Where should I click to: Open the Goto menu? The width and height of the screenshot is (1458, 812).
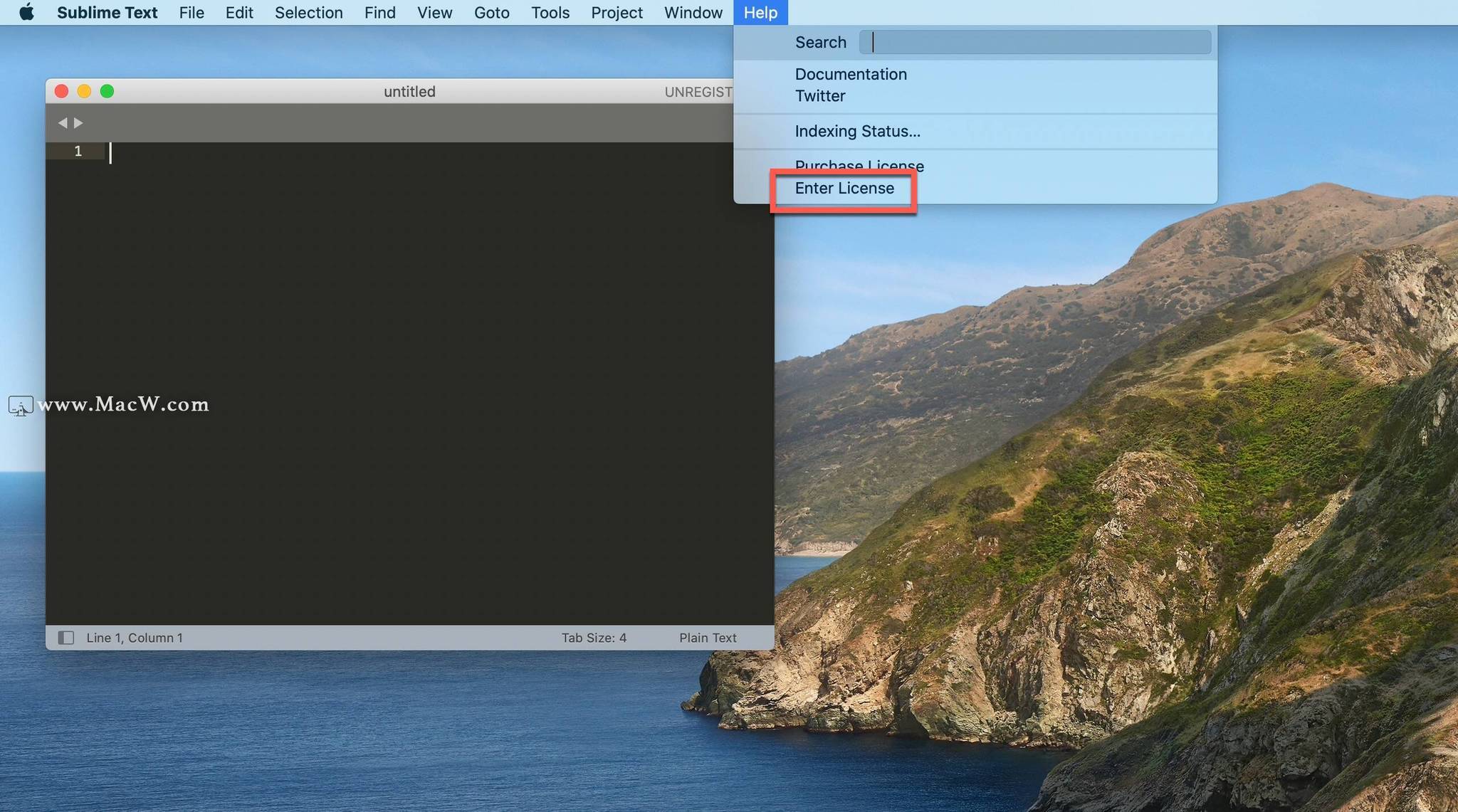[x=491, y=13]
